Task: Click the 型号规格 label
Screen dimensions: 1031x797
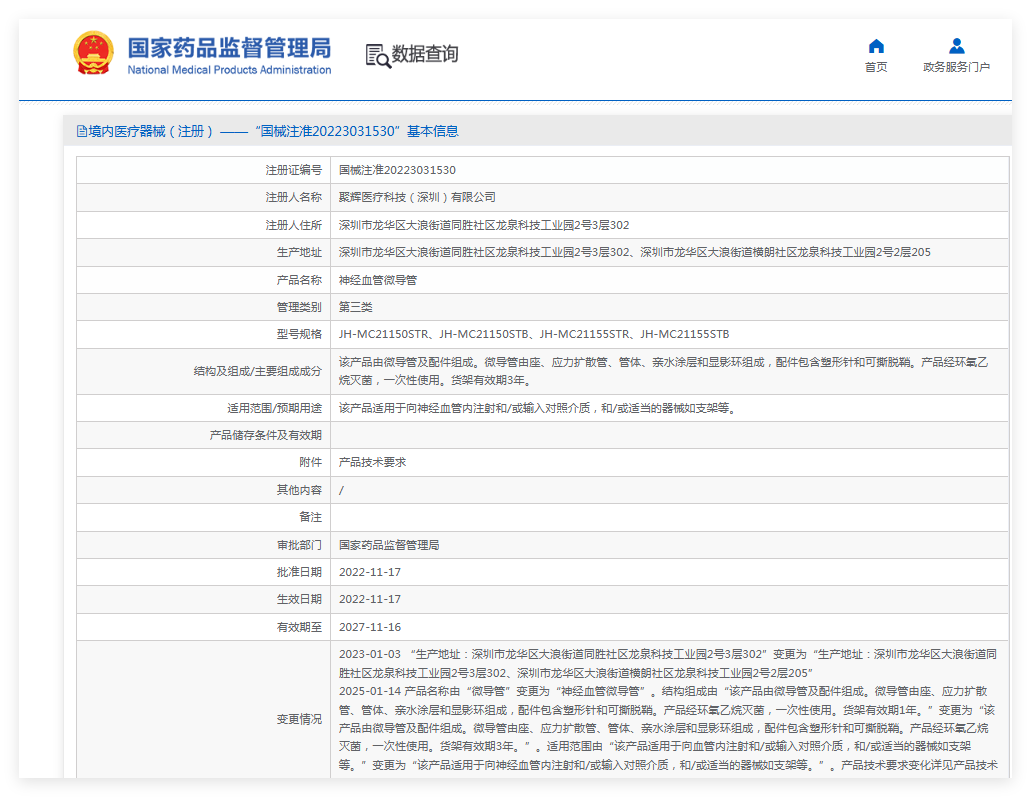Action: [299, 334]
